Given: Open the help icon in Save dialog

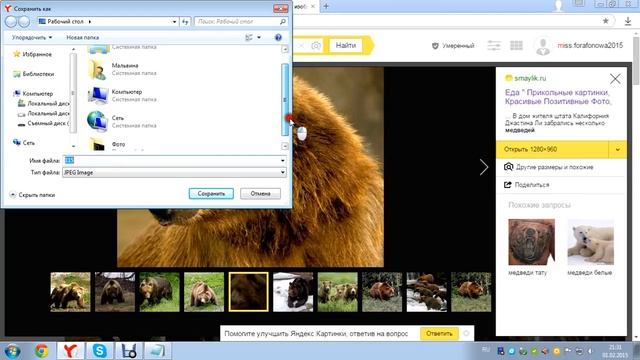Looking at the screenshot, I should [278, 38].
